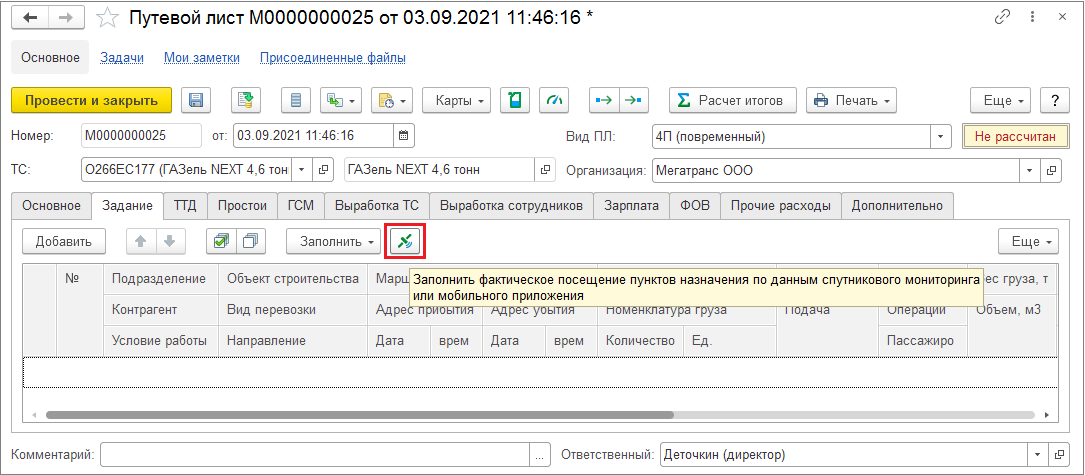Open calendar picker for document date
This screenshot has width=1085, height=475.
point(403,135)
